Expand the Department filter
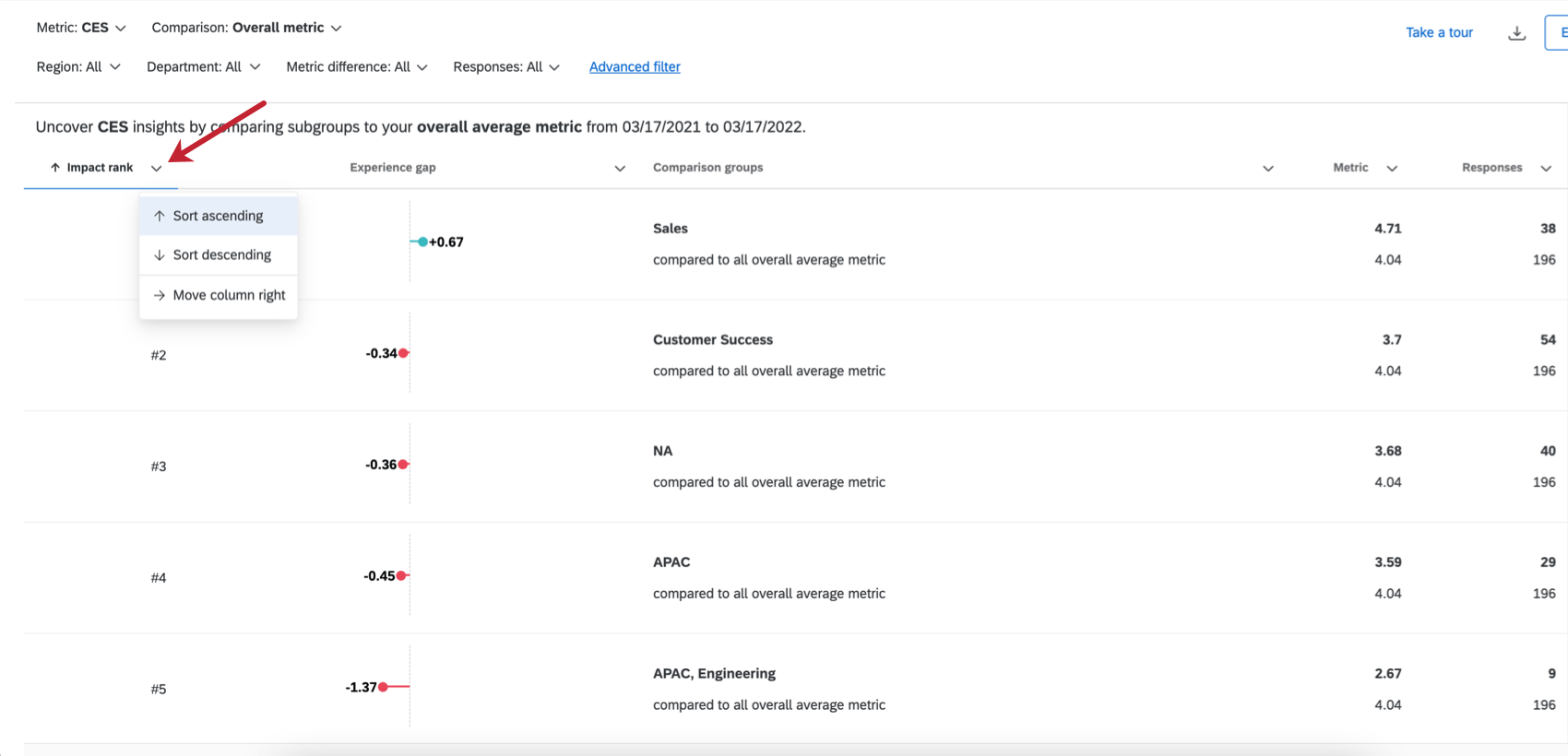The height and width of the screenshot is (756, 1568). [x=203, y=66]
